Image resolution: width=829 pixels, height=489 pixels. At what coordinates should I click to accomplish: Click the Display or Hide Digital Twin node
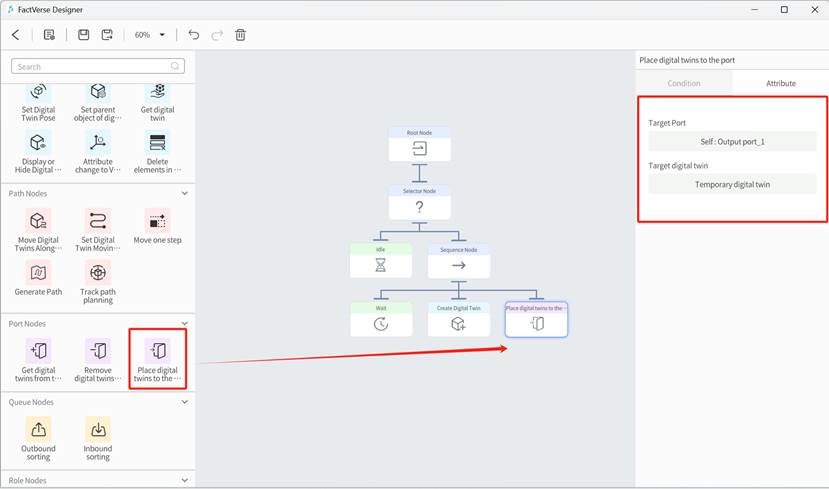coord(38,143)
